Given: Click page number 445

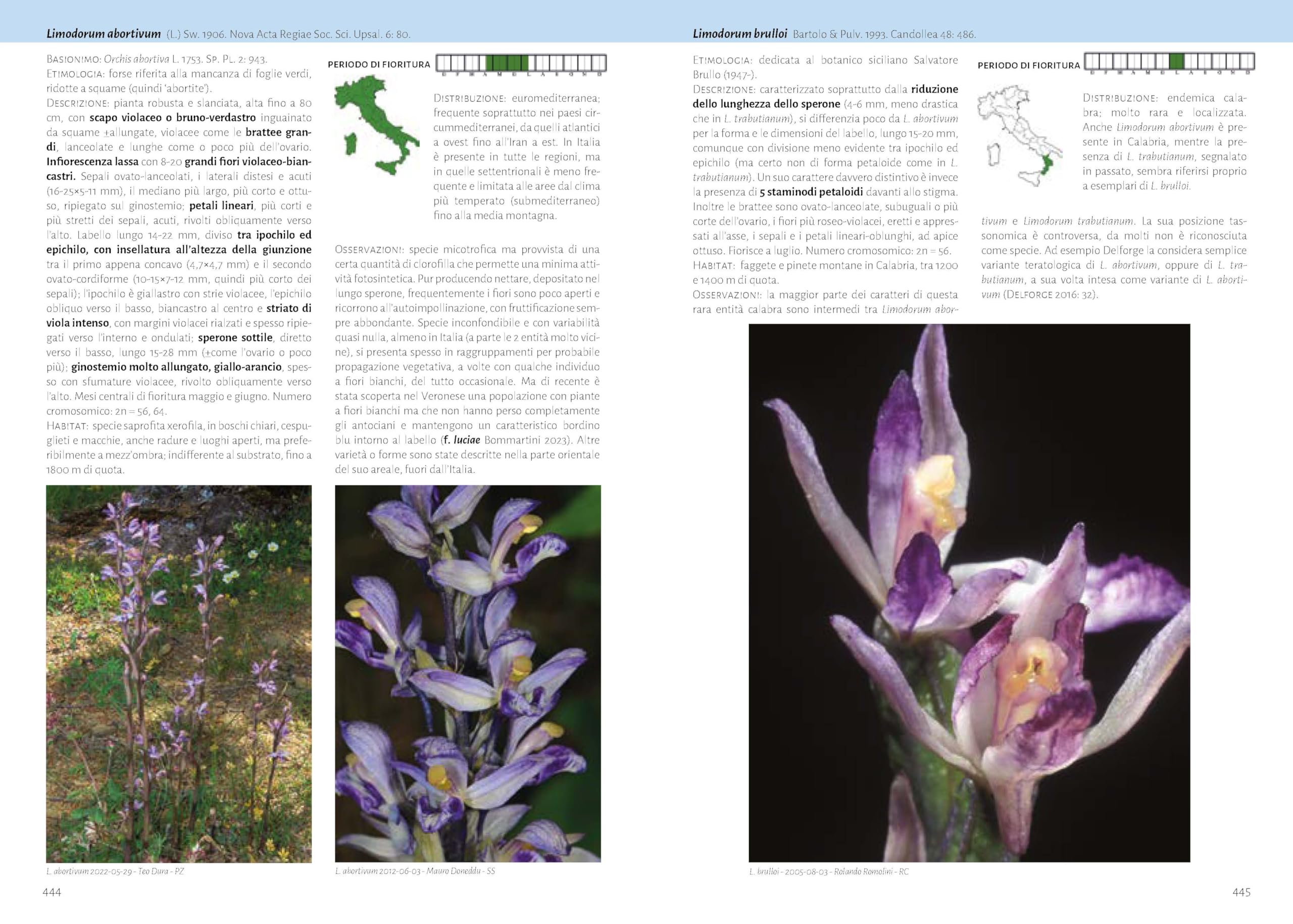Looking at the screenshot, I should pos(1241,892).
